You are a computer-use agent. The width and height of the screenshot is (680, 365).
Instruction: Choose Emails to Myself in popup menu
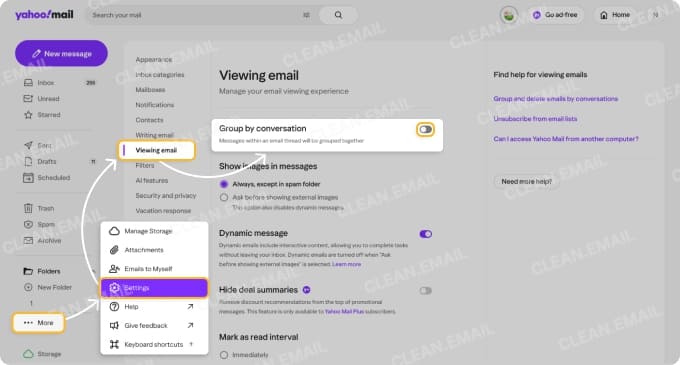click(x=154, y=269)
